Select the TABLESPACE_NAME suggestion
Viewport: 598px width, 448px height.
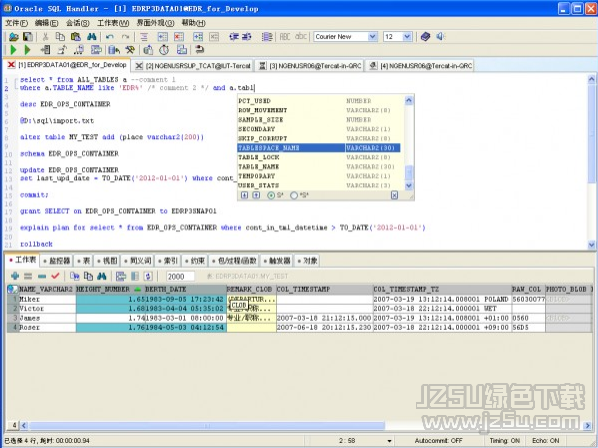click(319, 148)
